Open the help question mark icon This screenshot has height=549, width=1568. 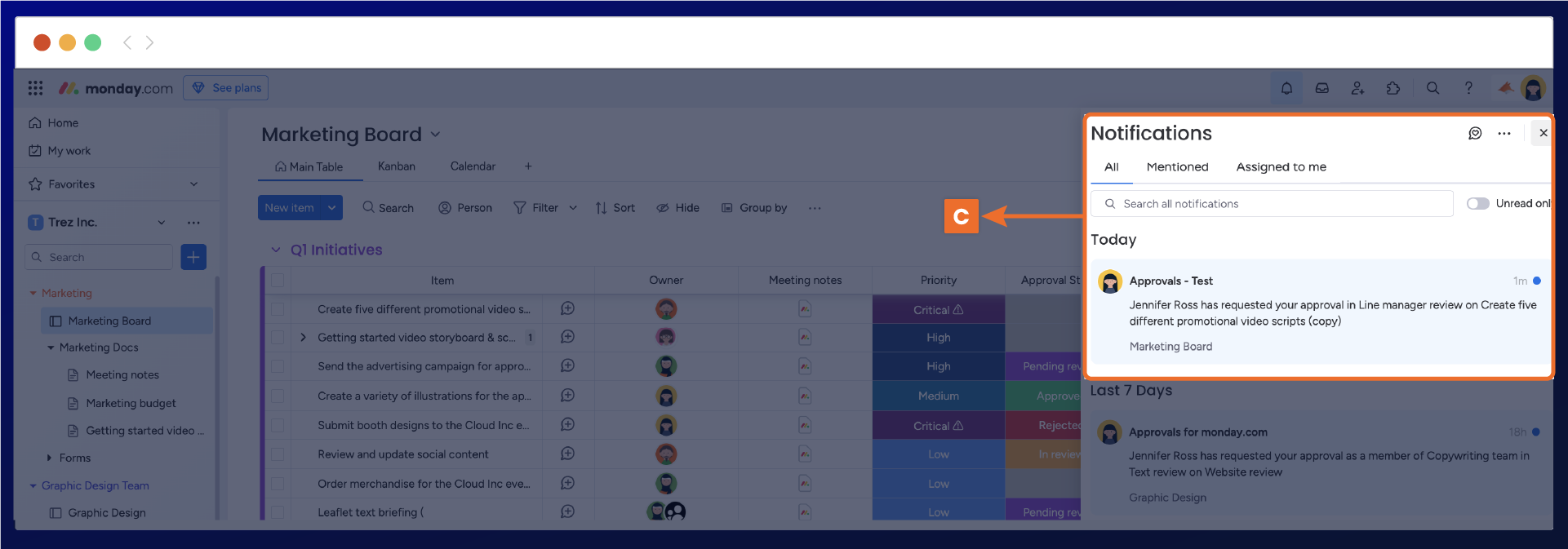pyautogui.click(x=1468, y=88)
